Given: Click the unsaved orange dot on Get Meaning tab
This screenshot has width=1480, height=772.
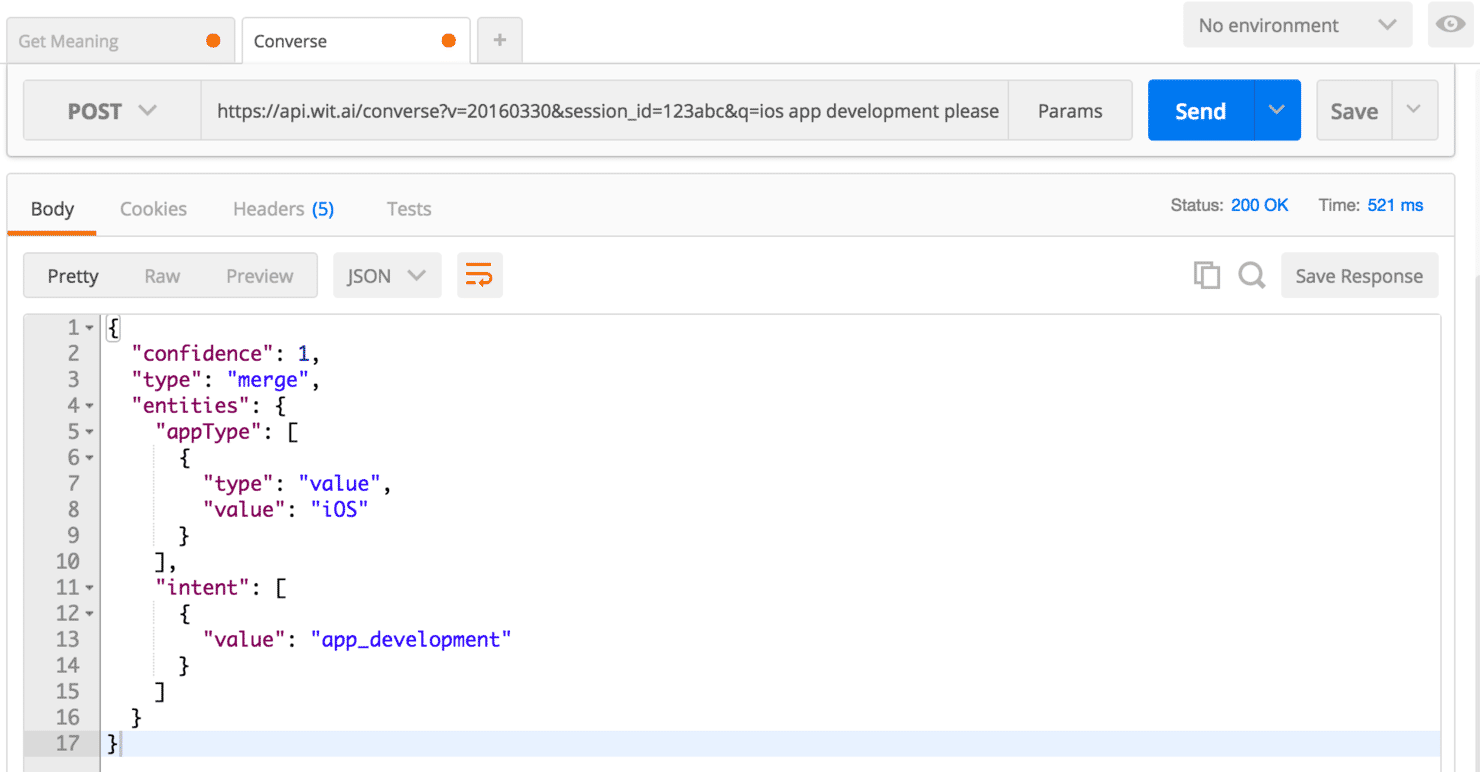Looking at the screenshot, I should (x=213, y=41).
